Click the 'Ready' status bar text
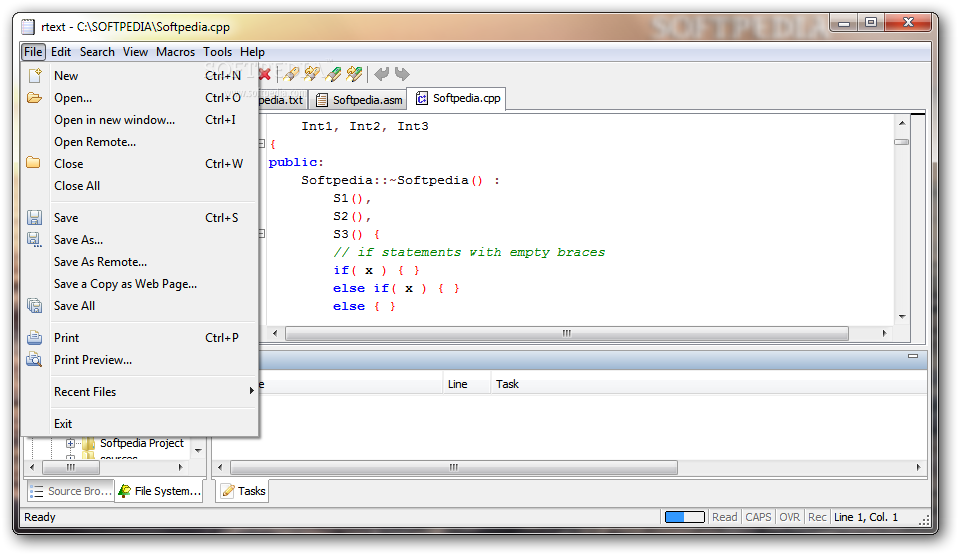Screen dimensions: 959x555 coord(40,517)
